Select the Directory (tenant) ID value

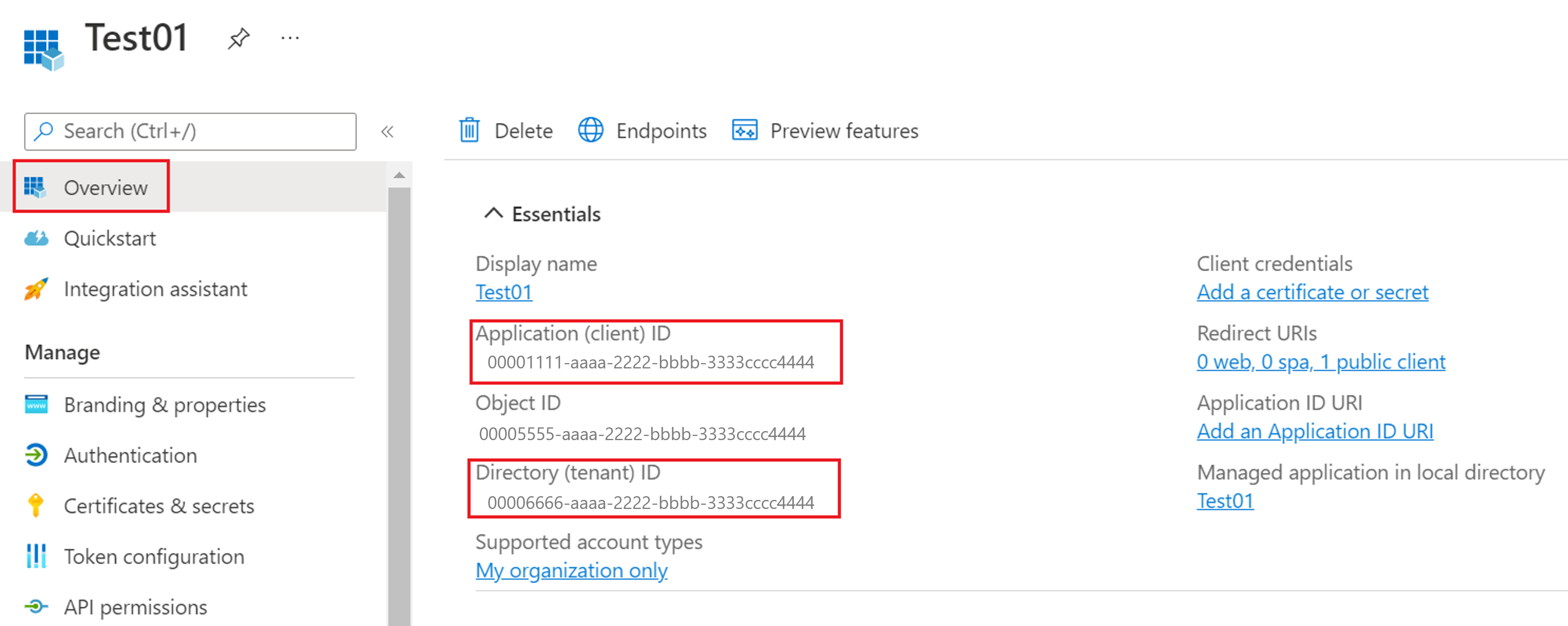pyautogui.click(x=650, y=502)
